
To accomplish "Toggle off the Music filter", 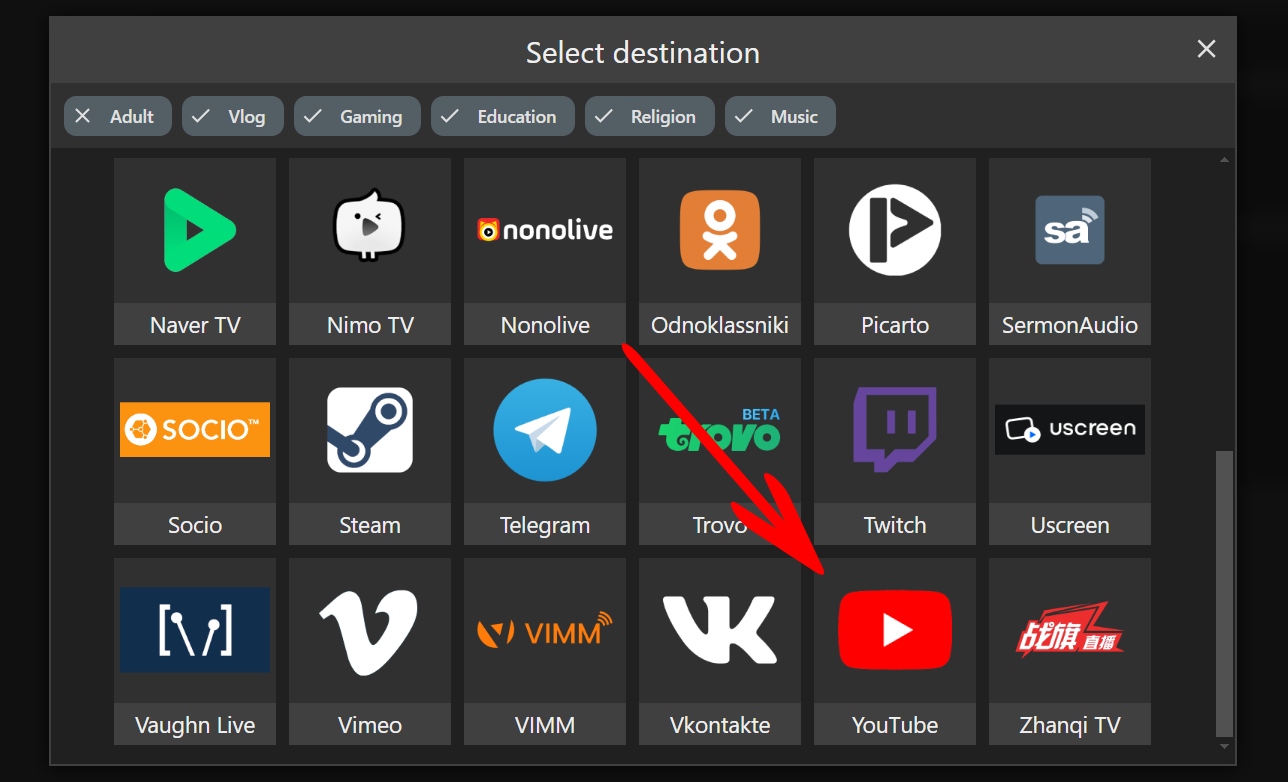I will click(780, 116).
